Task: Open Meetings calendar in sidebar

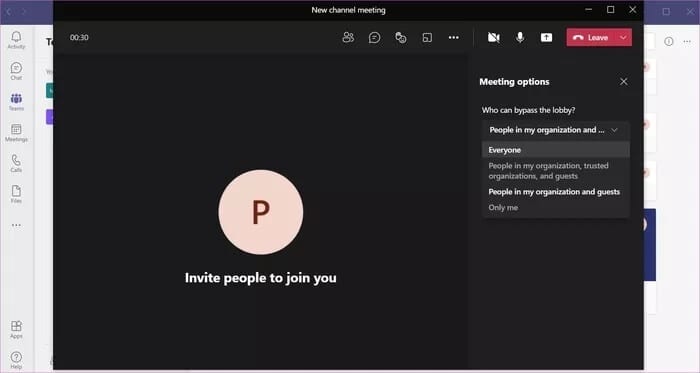Action: click(x=17, y=133)
